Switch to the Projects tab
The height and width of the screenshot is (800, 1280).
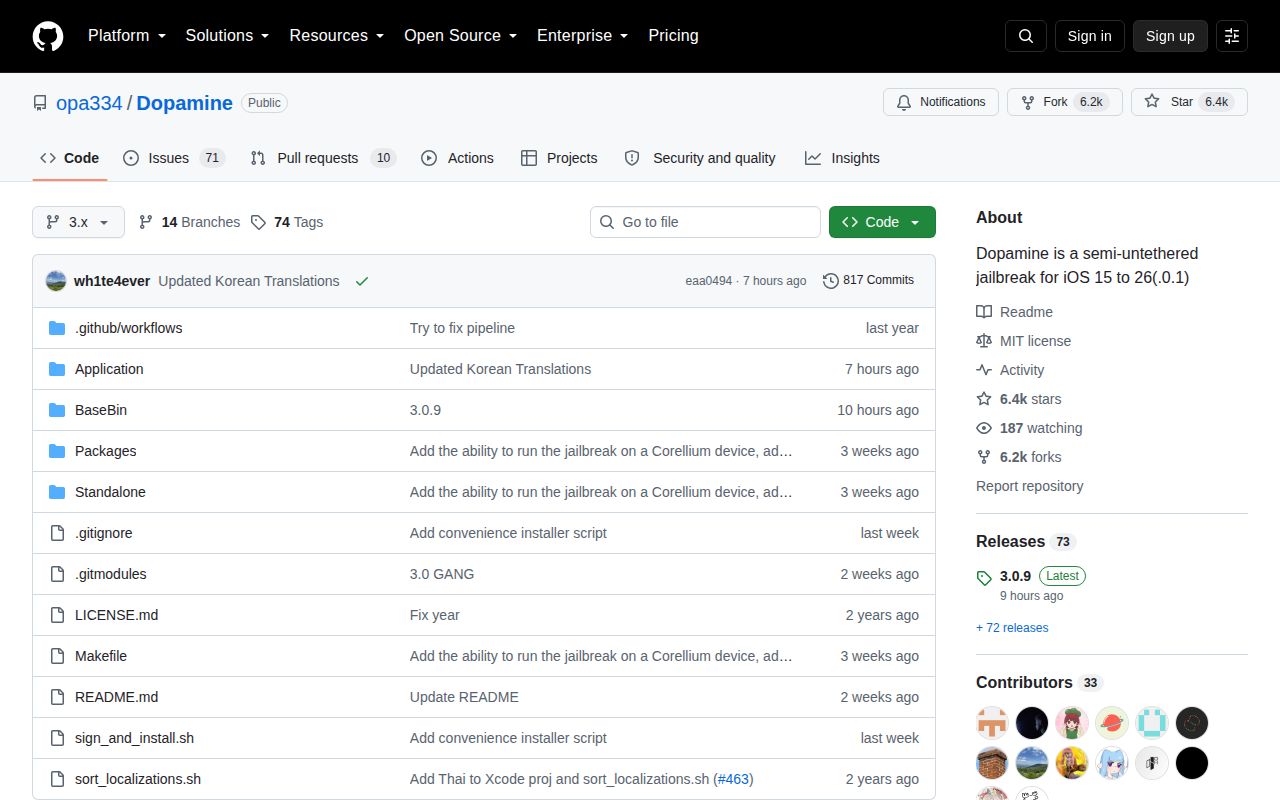[x=559, y=158]
